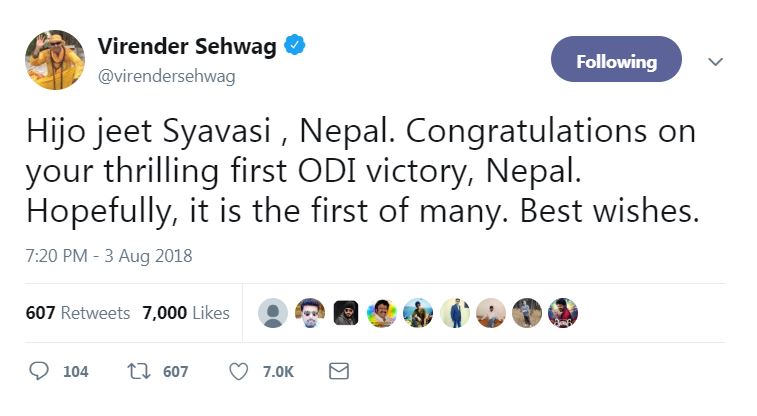Viewport: 757px width, 416px height.
Task: Expand the tweet options chevron
Action: click(715, 61)
